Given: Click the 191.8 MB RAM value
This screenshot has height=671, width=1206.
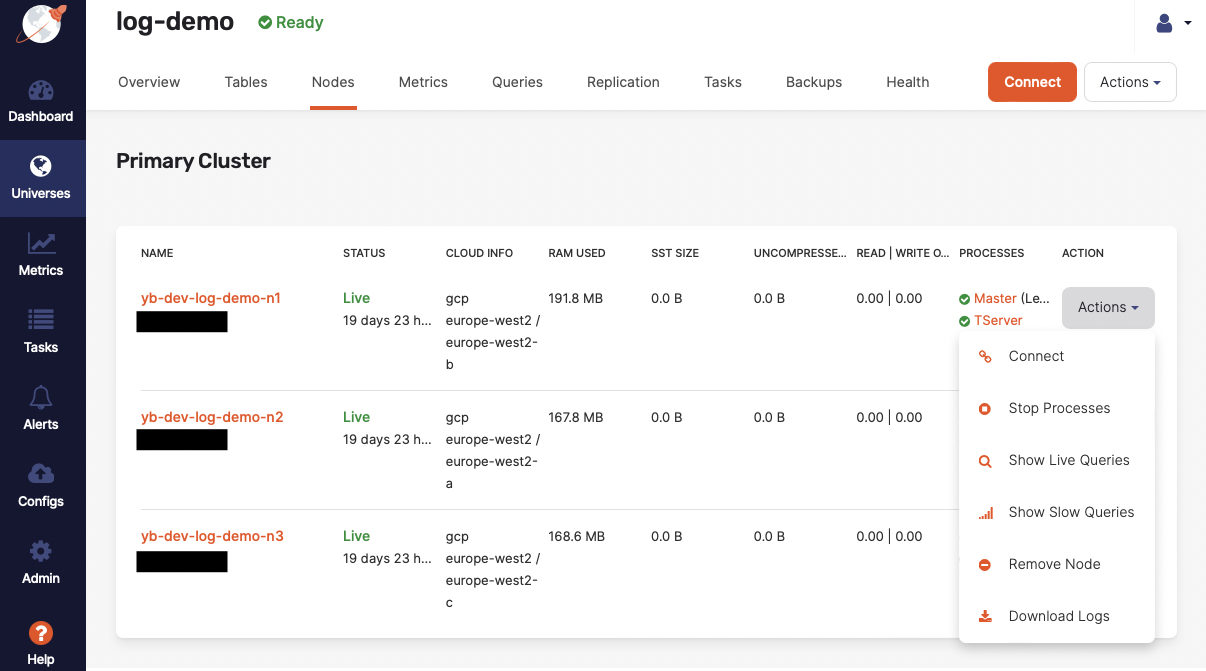Looking at the screenshot, I should [x=577, y=298].
